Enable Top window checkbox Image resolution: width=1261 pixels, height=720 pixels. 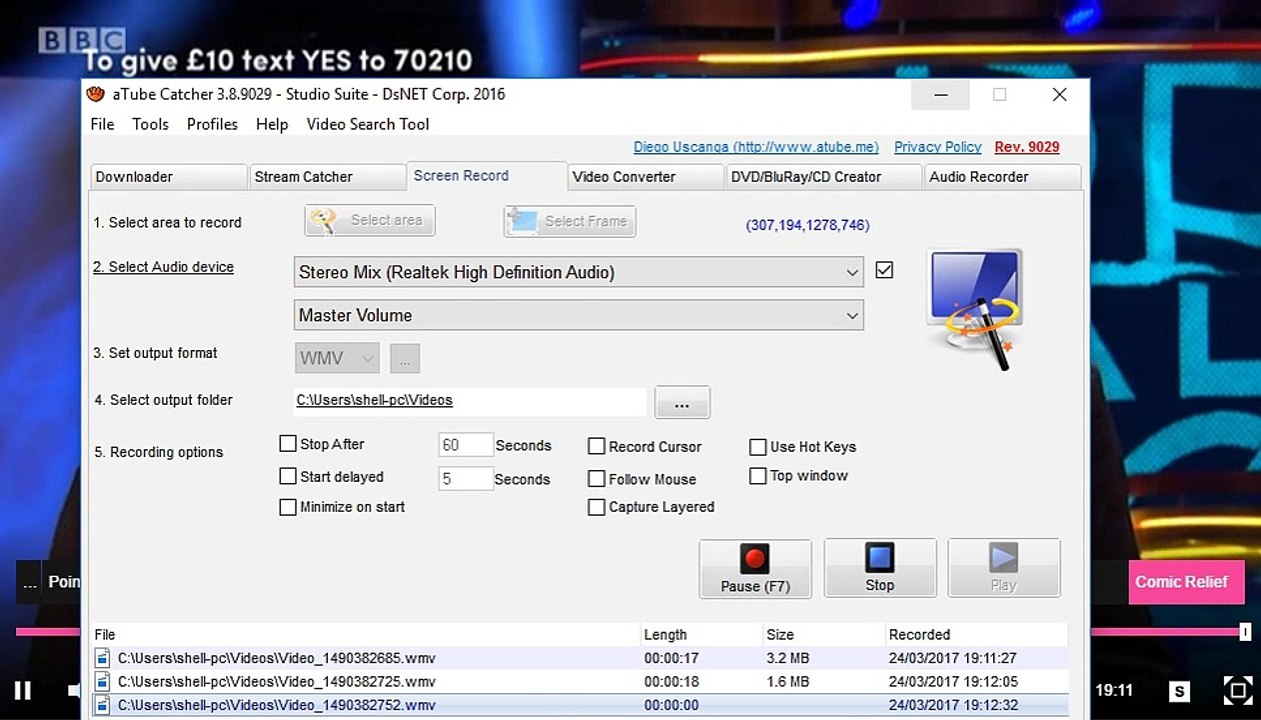(758, 476)
